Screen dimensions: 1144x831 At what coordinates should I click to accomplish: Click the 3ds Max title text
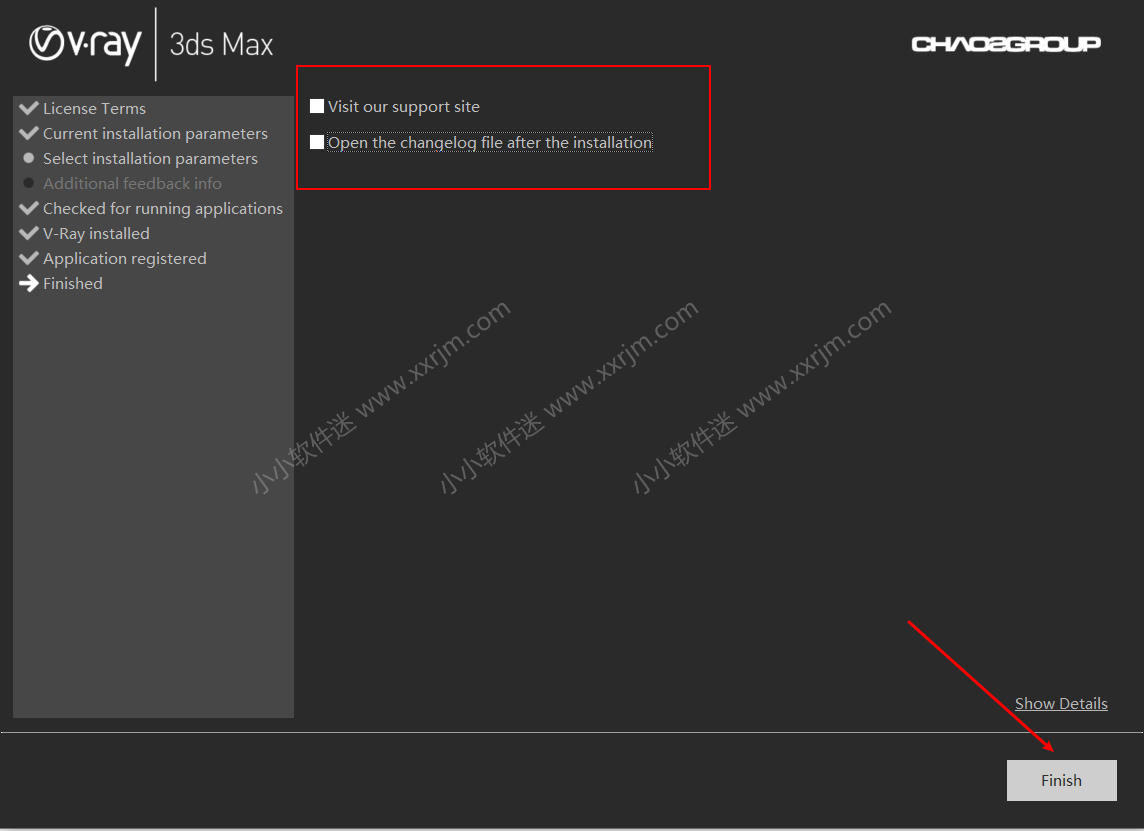click(221, 45)
